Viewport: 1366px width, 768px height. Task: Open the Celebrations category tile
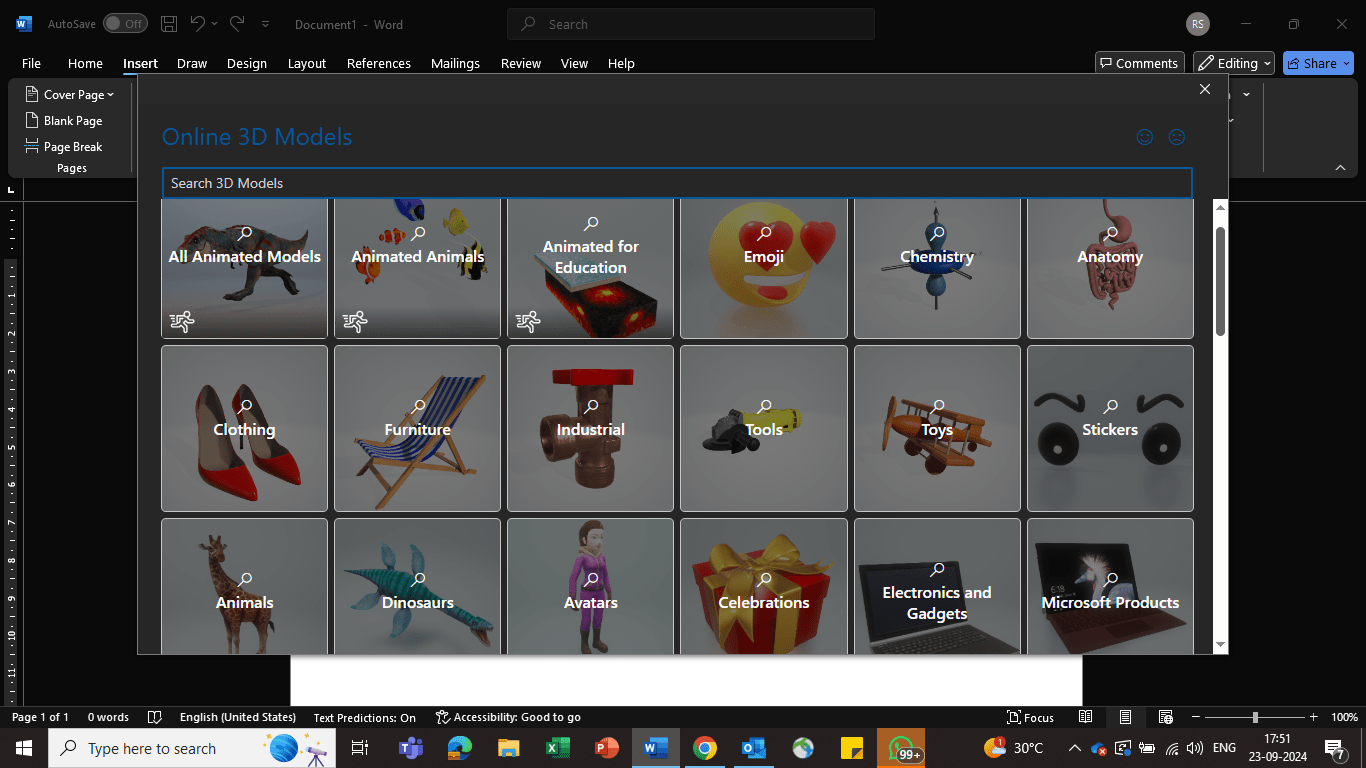[x=764, y=586]
